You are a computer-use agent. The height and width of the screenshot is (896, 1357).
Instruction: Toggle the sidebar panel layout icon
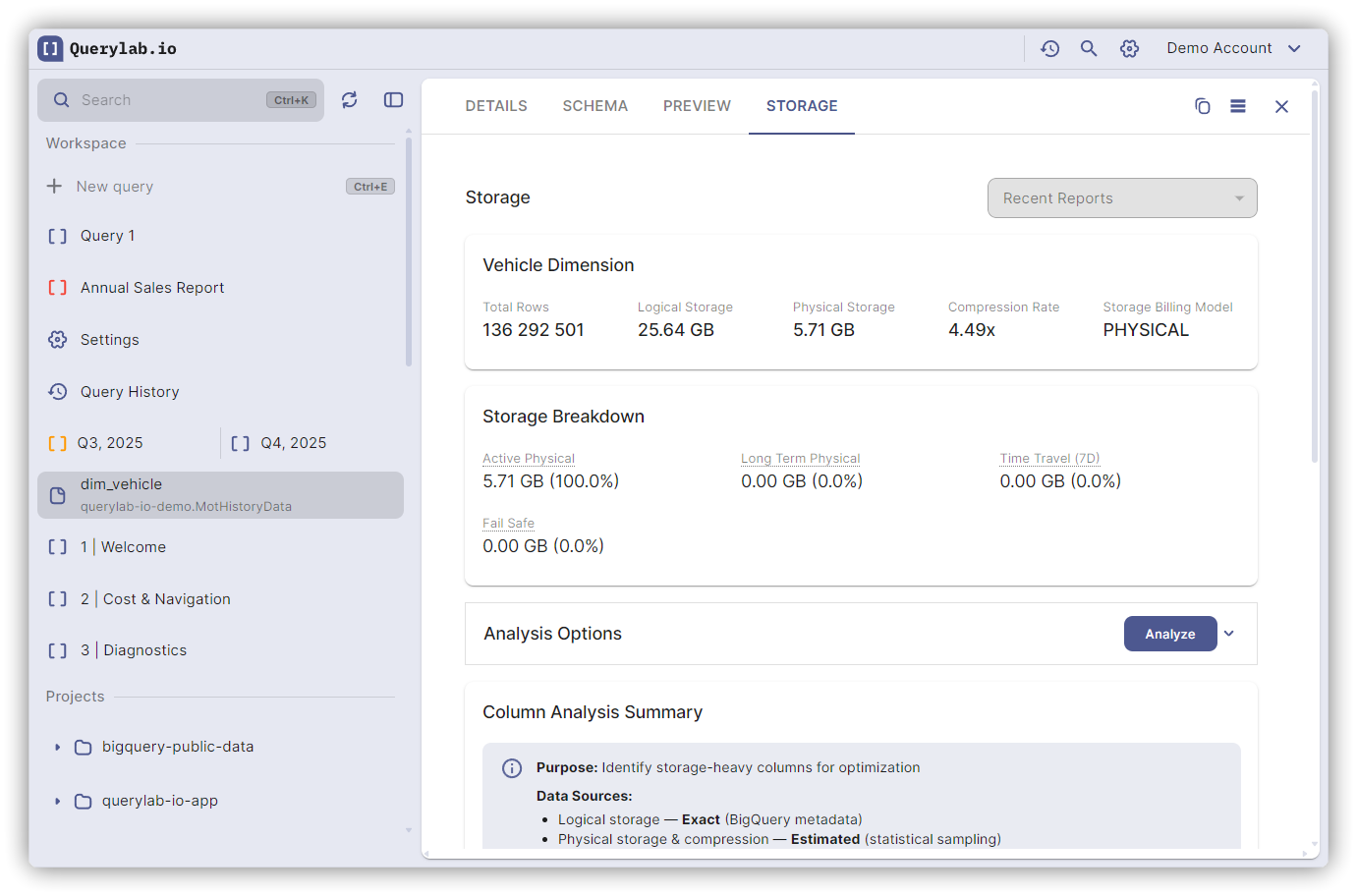(x=393, y=100)
